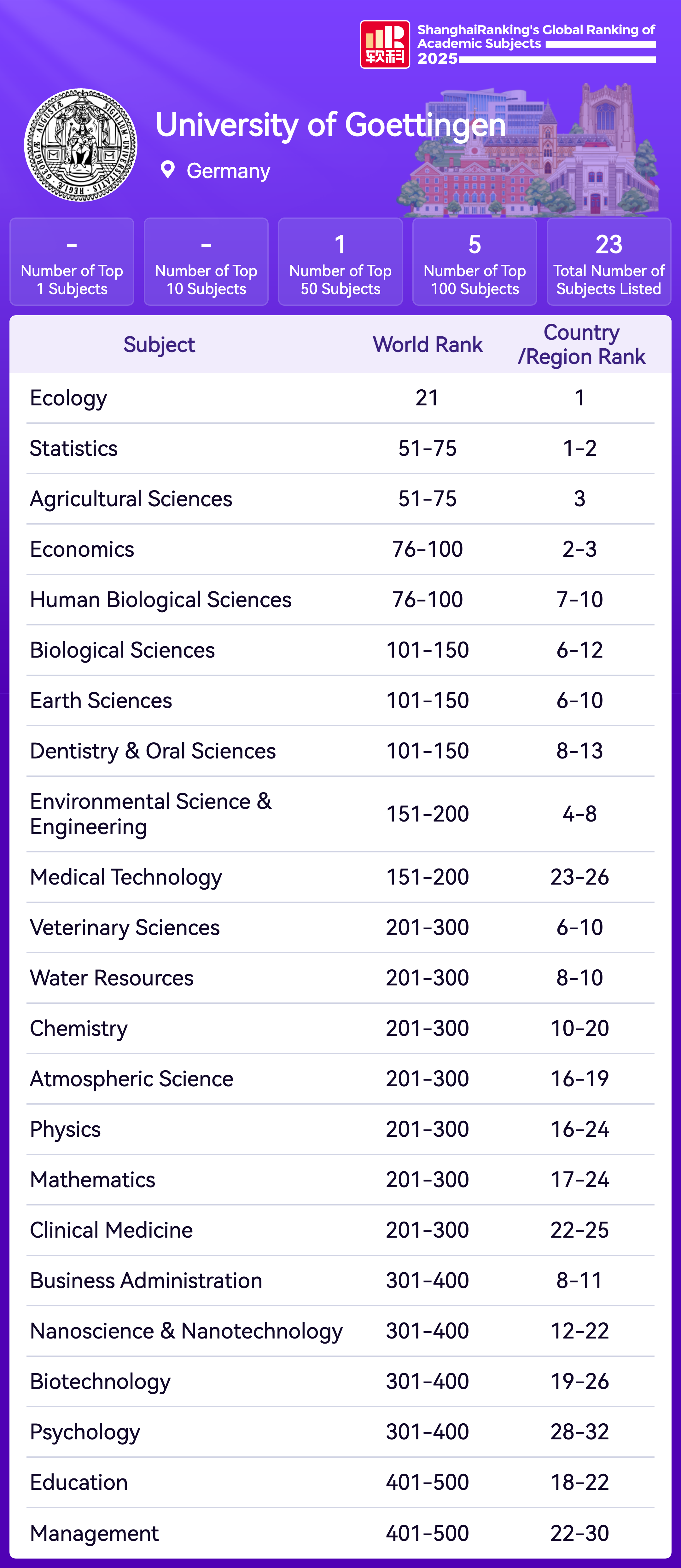681x1568 pixels.
Task: Select the Number of Top 50 Subjects card
Action: (340, 262)
